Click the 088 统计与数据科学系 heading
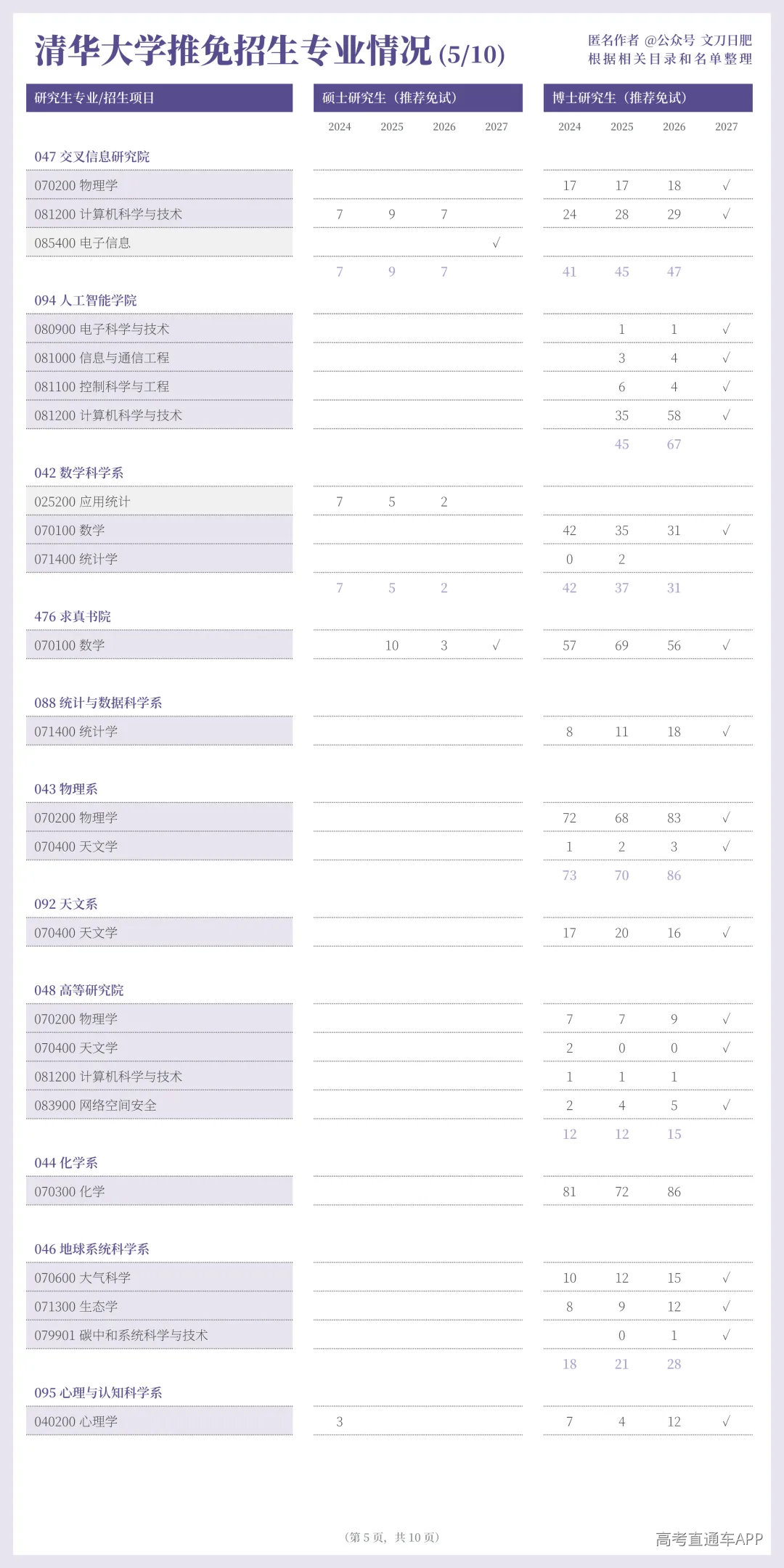This screenshot has height=1568, width=784. (98, 703)
